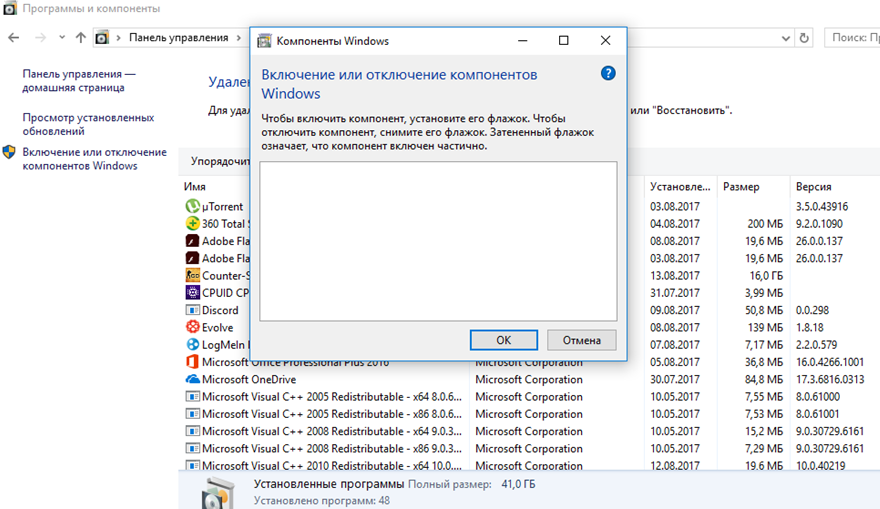Go up one level with up arrow
The image size is (880, 509).
pos(81,38)
